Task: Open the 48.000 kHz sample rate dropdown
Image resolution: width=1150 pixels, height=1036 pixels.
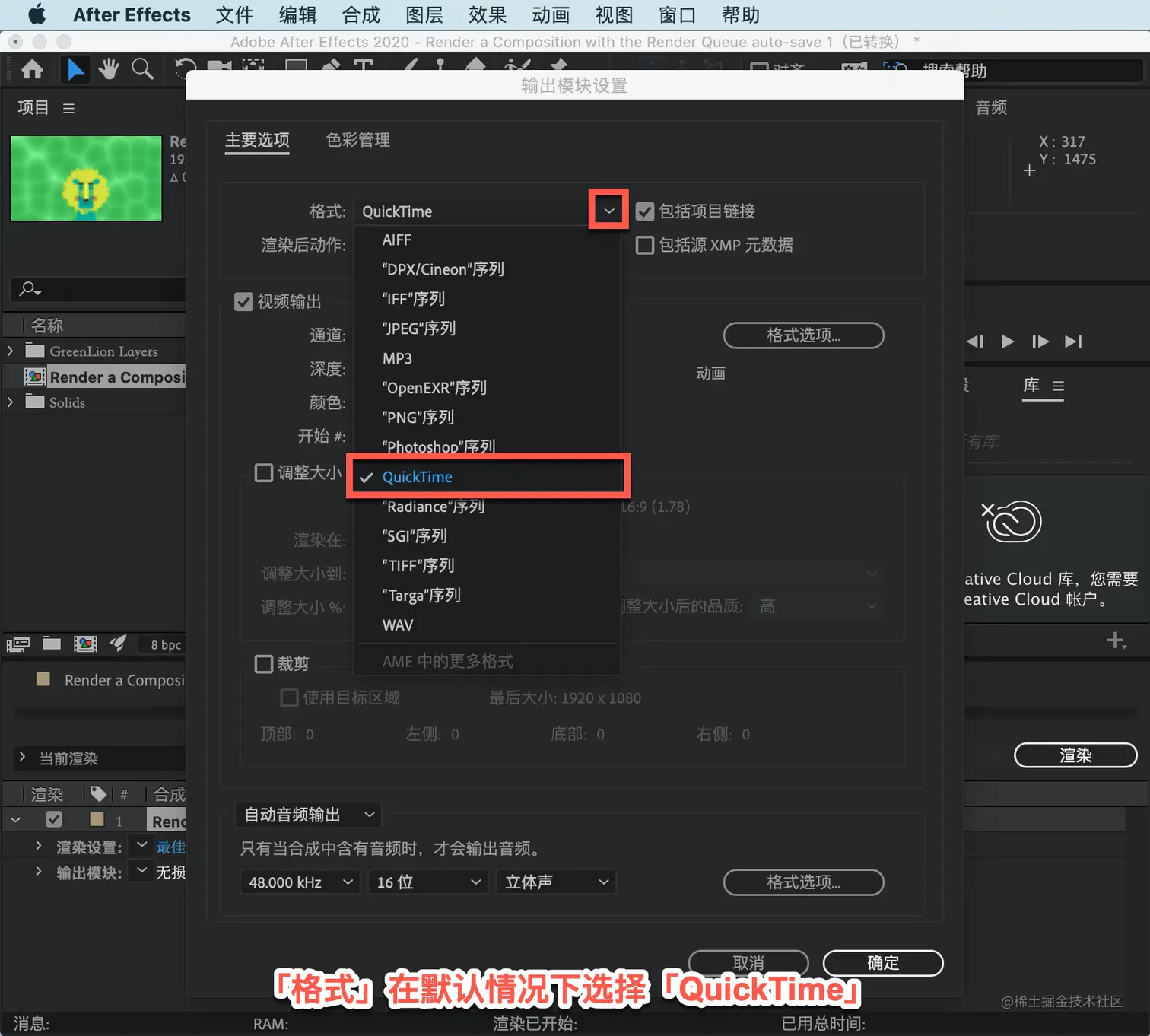Action: point(299,882)
